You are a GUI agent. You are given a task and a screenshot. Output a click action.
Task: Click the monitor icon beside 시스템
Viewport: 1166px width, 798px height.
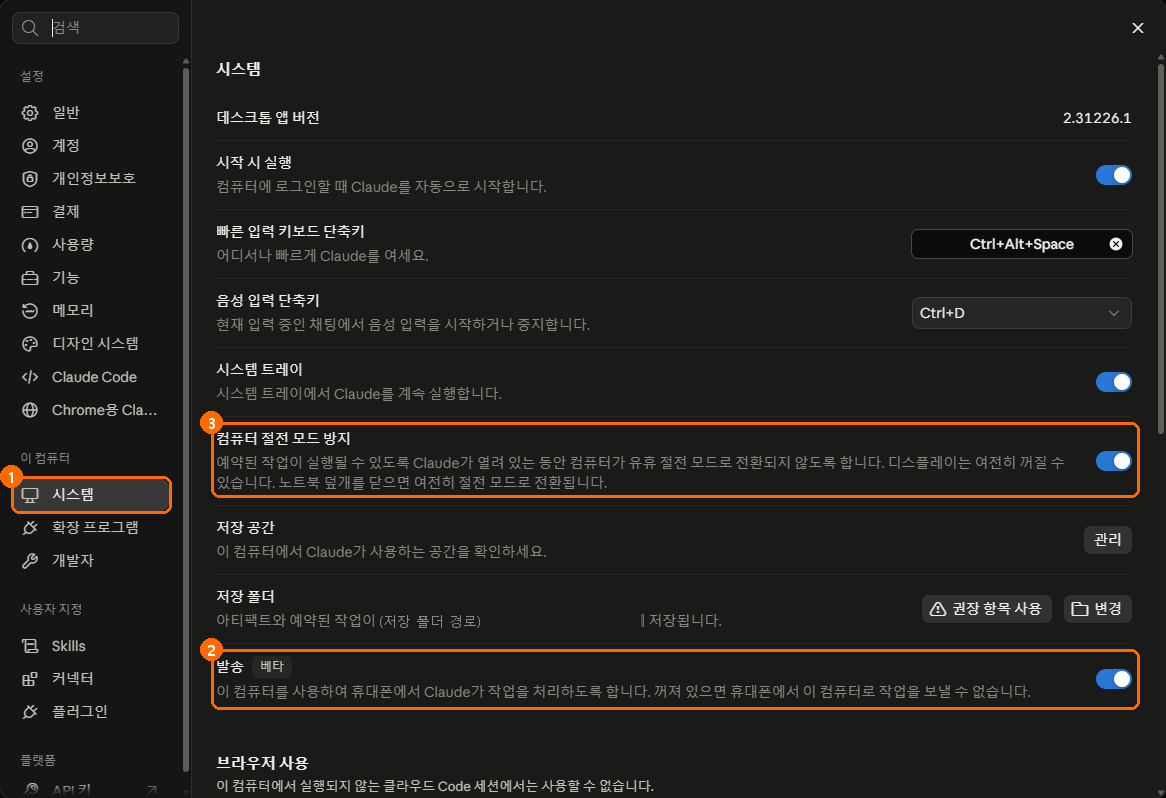click(x=30, y=495)
